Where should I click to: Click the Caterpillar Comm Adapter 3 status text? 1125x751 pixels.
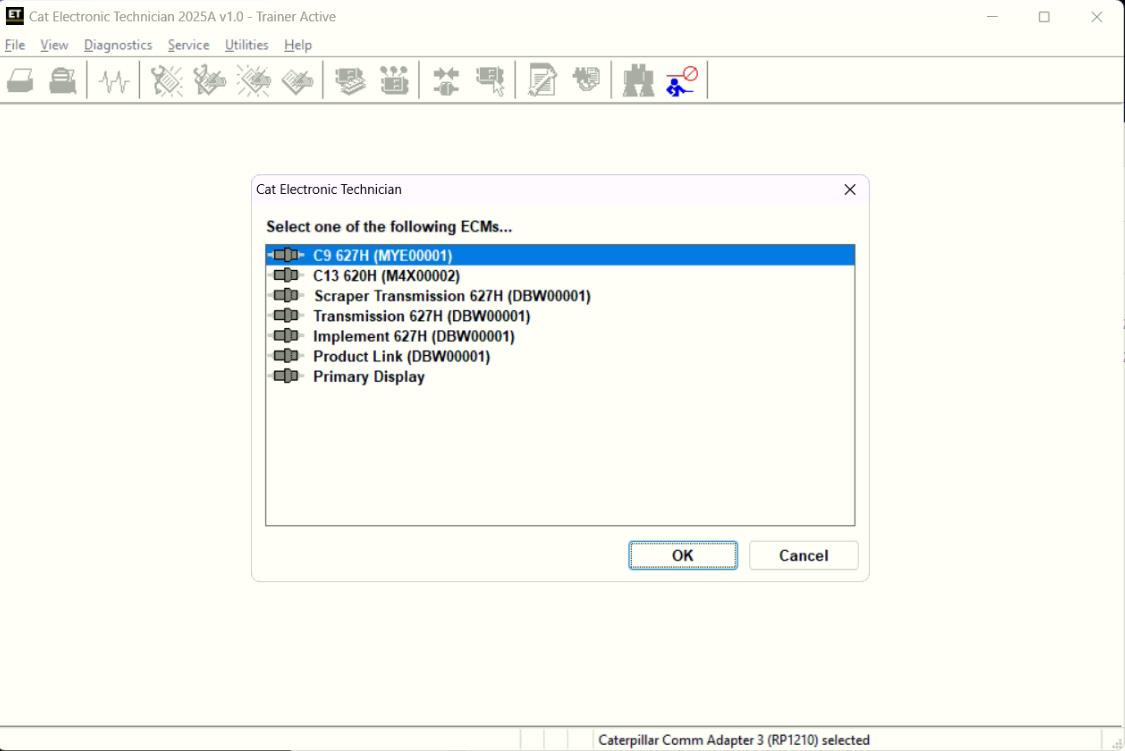(733, 740)
